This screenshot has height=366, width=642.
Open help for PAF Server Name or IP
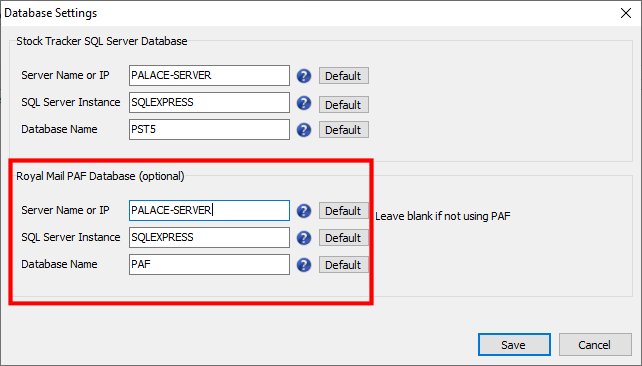[x=304, y=211]
